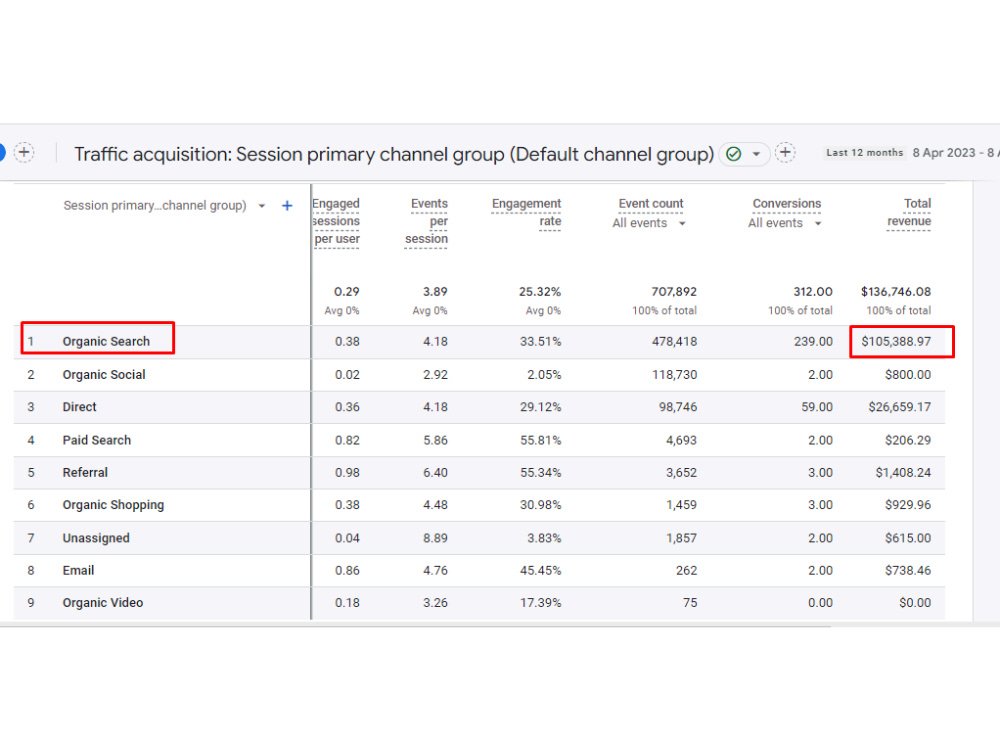The width and height of the screenshot is (1000, 750).
Task: Click Email revenue $738.46
Action: 908,570
